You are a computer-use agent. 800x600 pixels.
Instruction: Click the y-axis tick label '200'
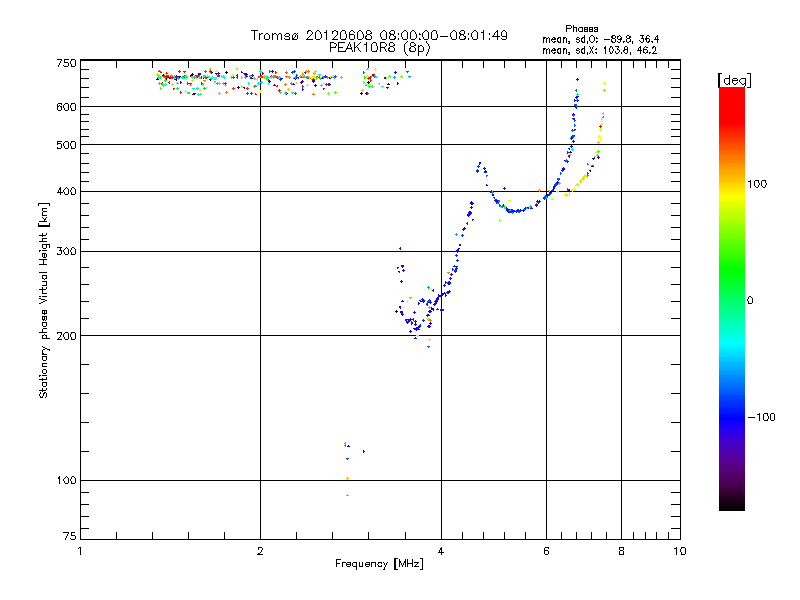click(x=66, y=336)
